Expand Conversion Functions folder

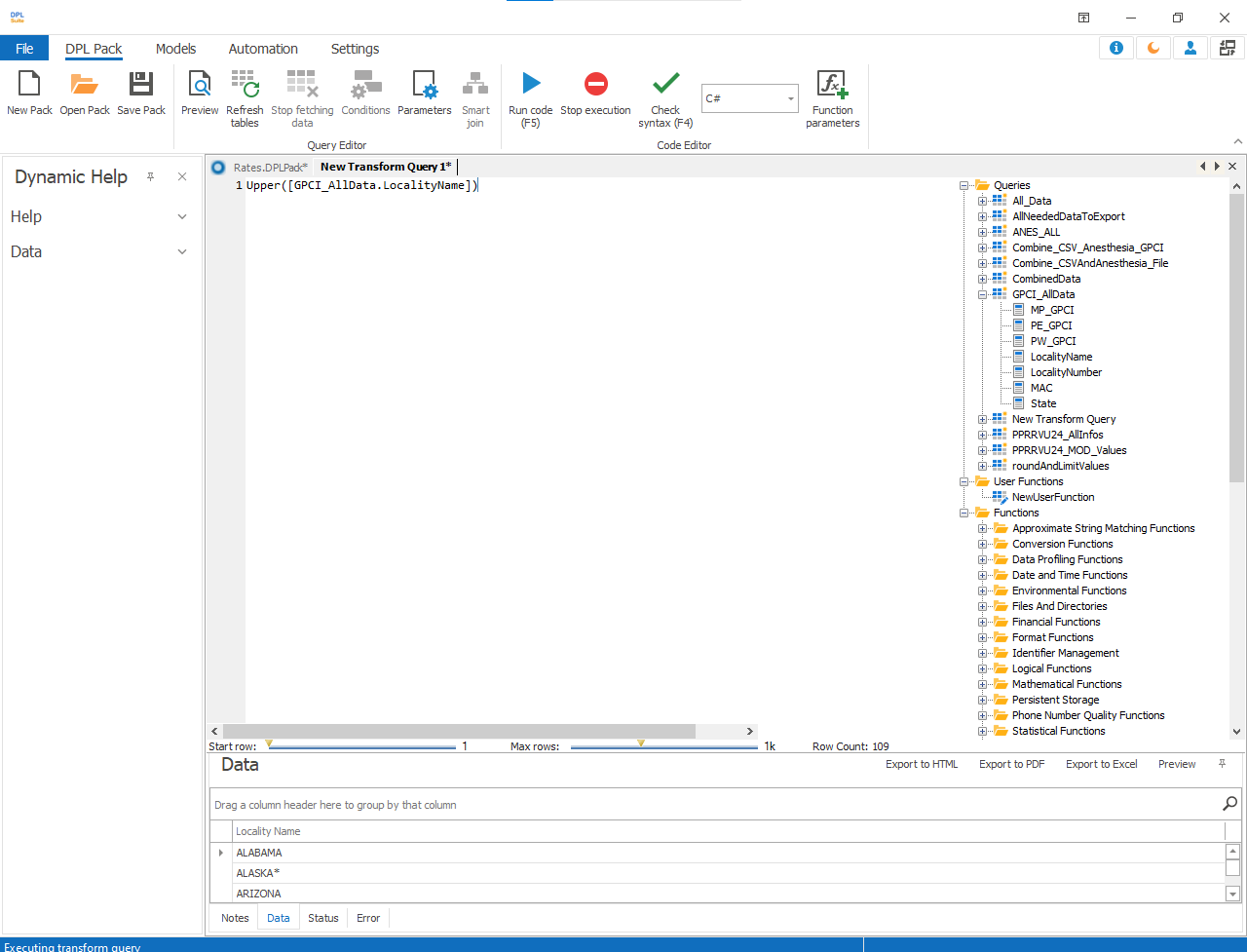tap(983, 544)
